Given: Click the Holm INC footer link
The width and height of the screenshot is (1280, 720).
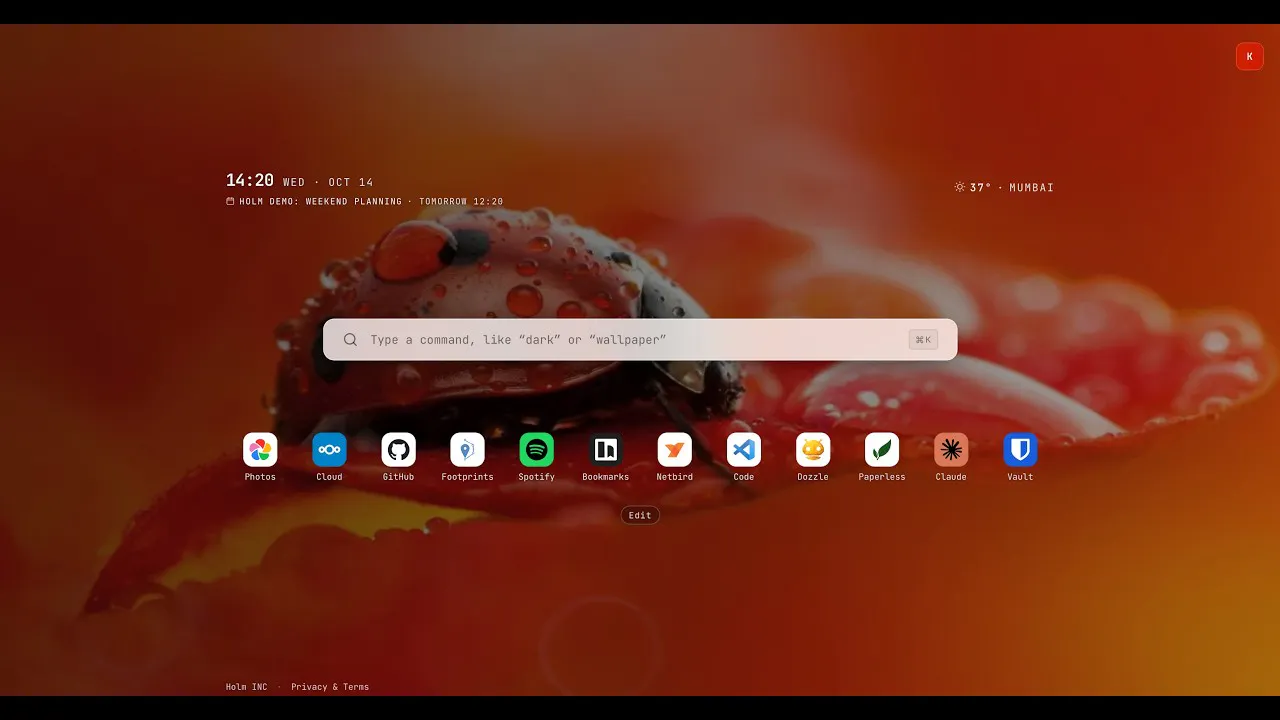Looking at the screenshot, I should pyautogui.click(x=247, y=687).
